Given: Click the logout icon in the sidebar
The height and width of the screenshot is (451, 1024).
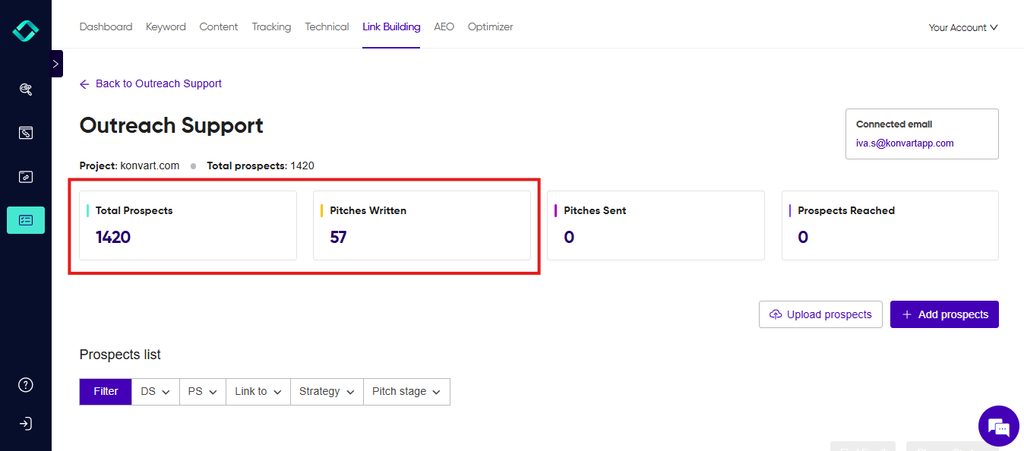Looking at the screenshot, I should point(25,424).
